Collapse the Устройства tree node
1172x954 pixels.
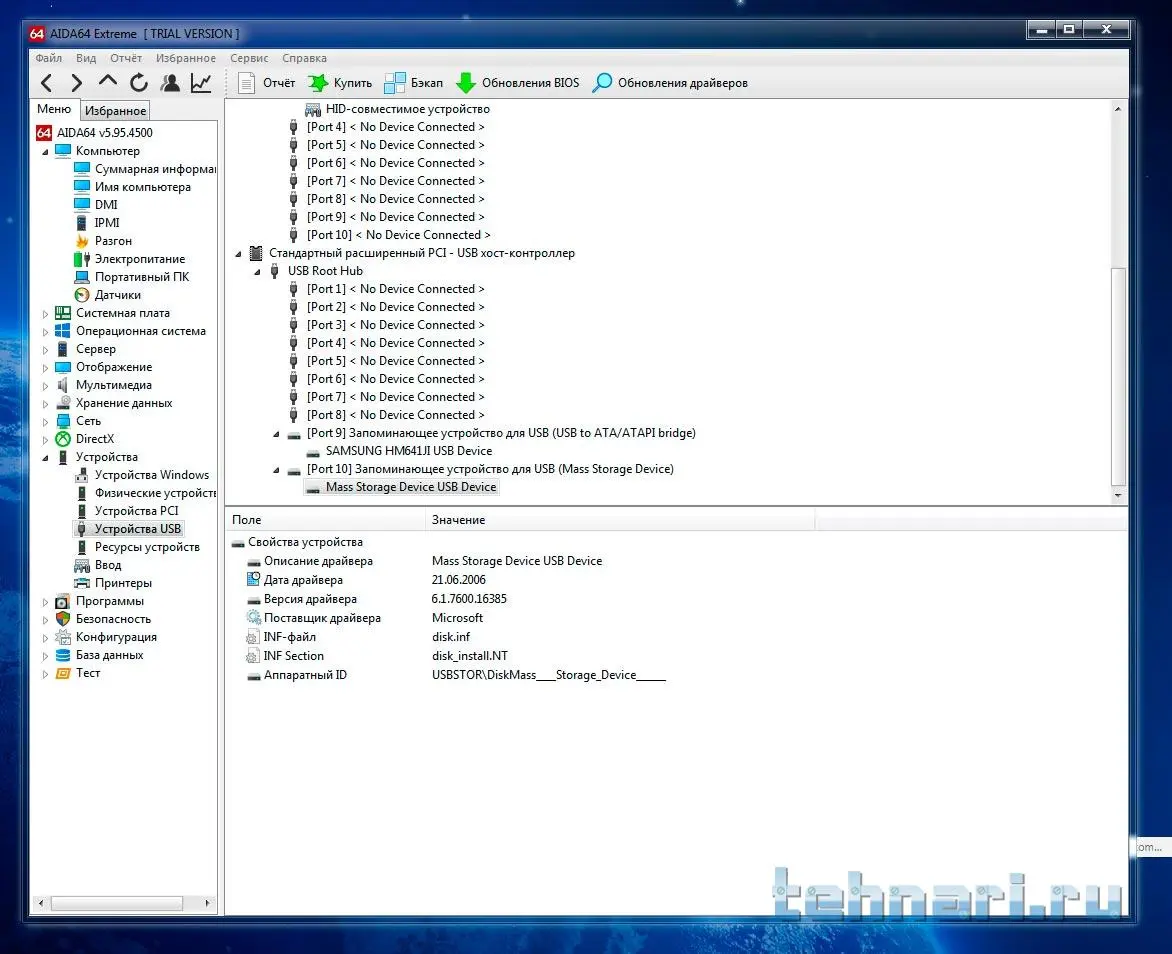click(45, 457)
